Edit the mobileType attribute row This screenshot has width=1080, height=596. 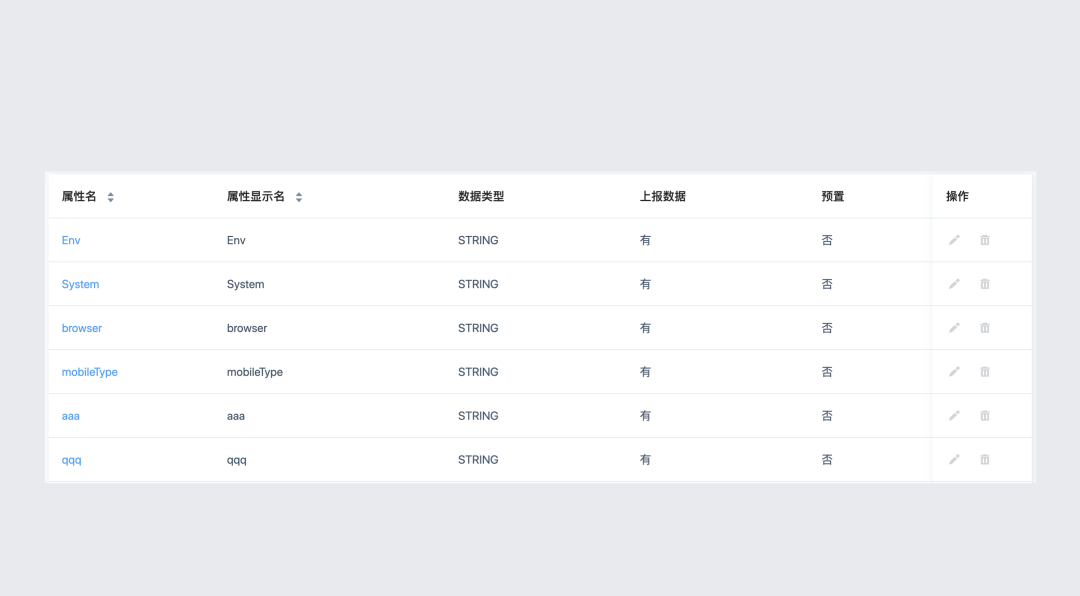(x=954, y=371)
